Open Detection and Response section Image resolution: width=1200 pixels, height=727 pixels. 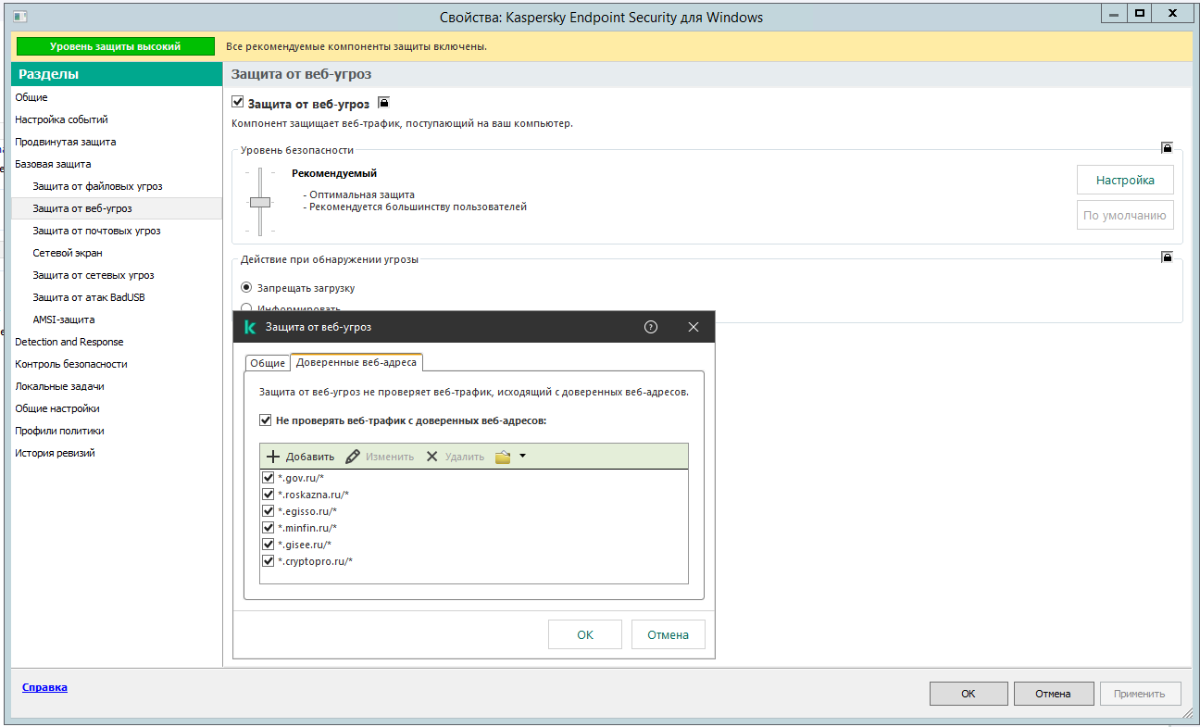click(71, 342)
